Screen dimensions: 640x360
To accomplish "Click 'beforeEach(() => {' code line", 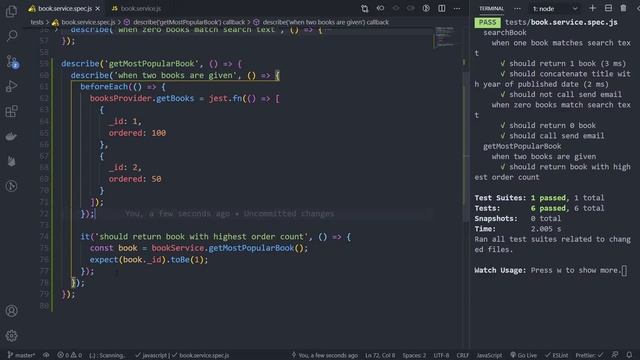I will click(x=123, y=87).
